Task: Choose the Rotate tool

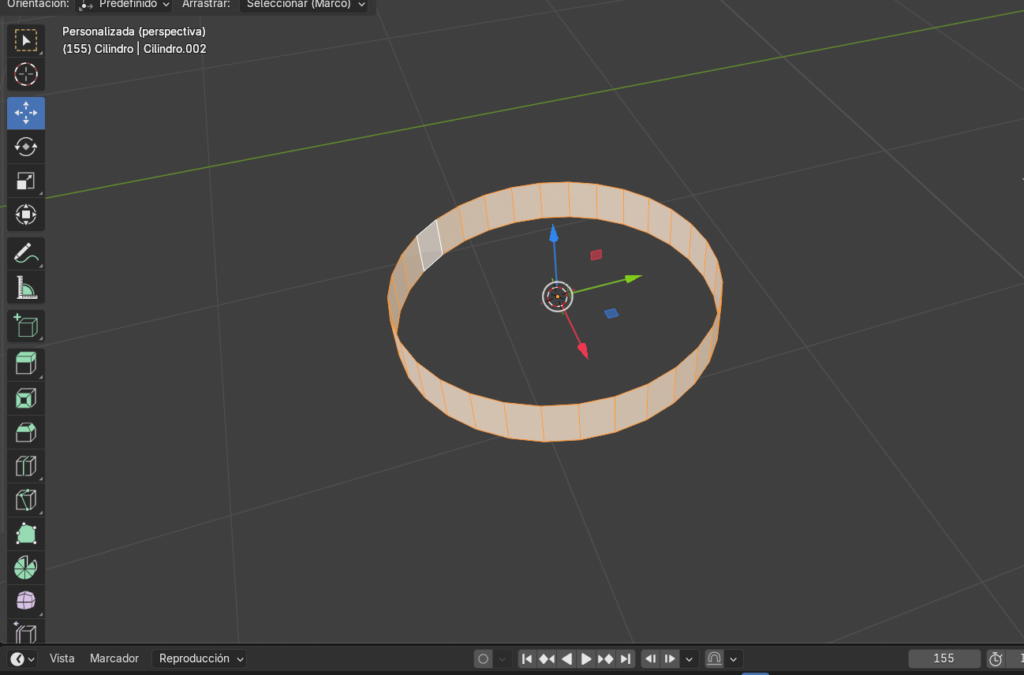Action: (26, 147)
